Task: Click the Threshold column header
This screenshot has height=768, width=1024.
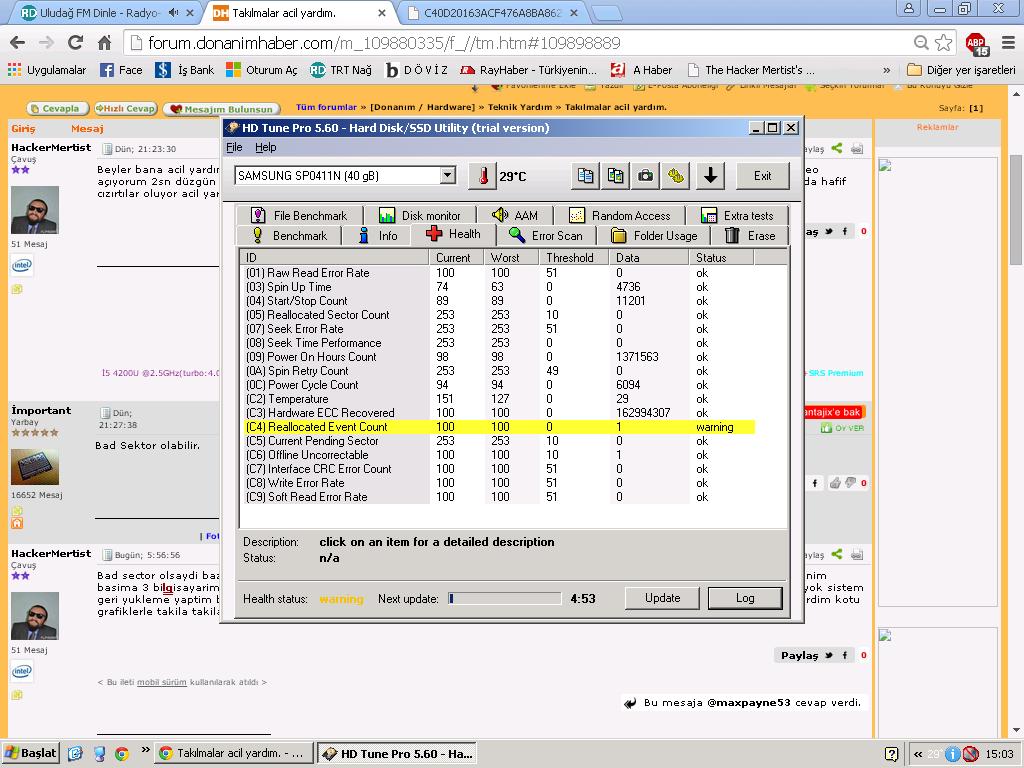Action: pos(574,257)
